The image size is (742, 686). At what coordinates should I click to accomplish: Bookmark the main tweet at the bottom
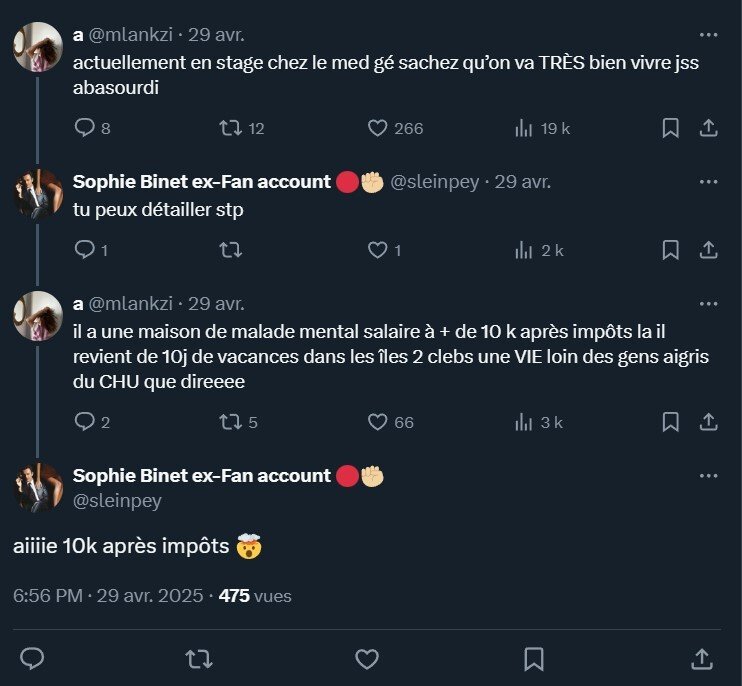534,657
